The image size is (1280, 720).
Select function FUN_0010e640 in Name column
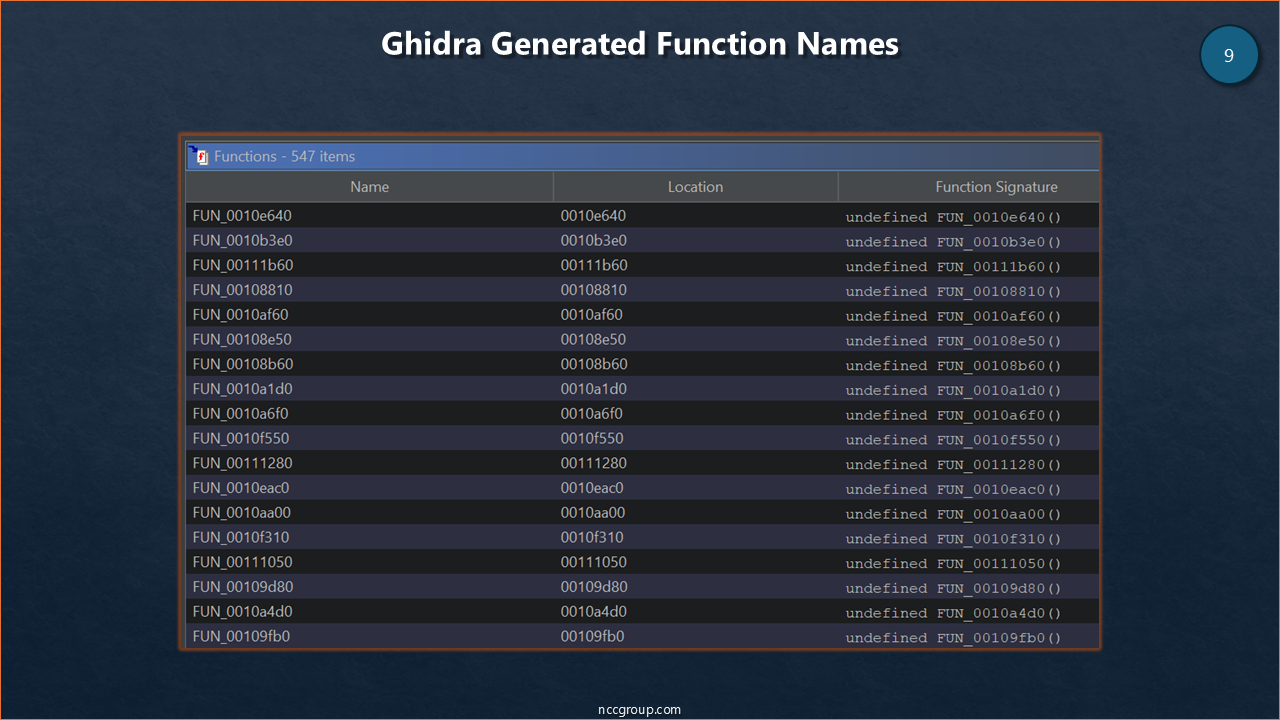tap(242, 216)
